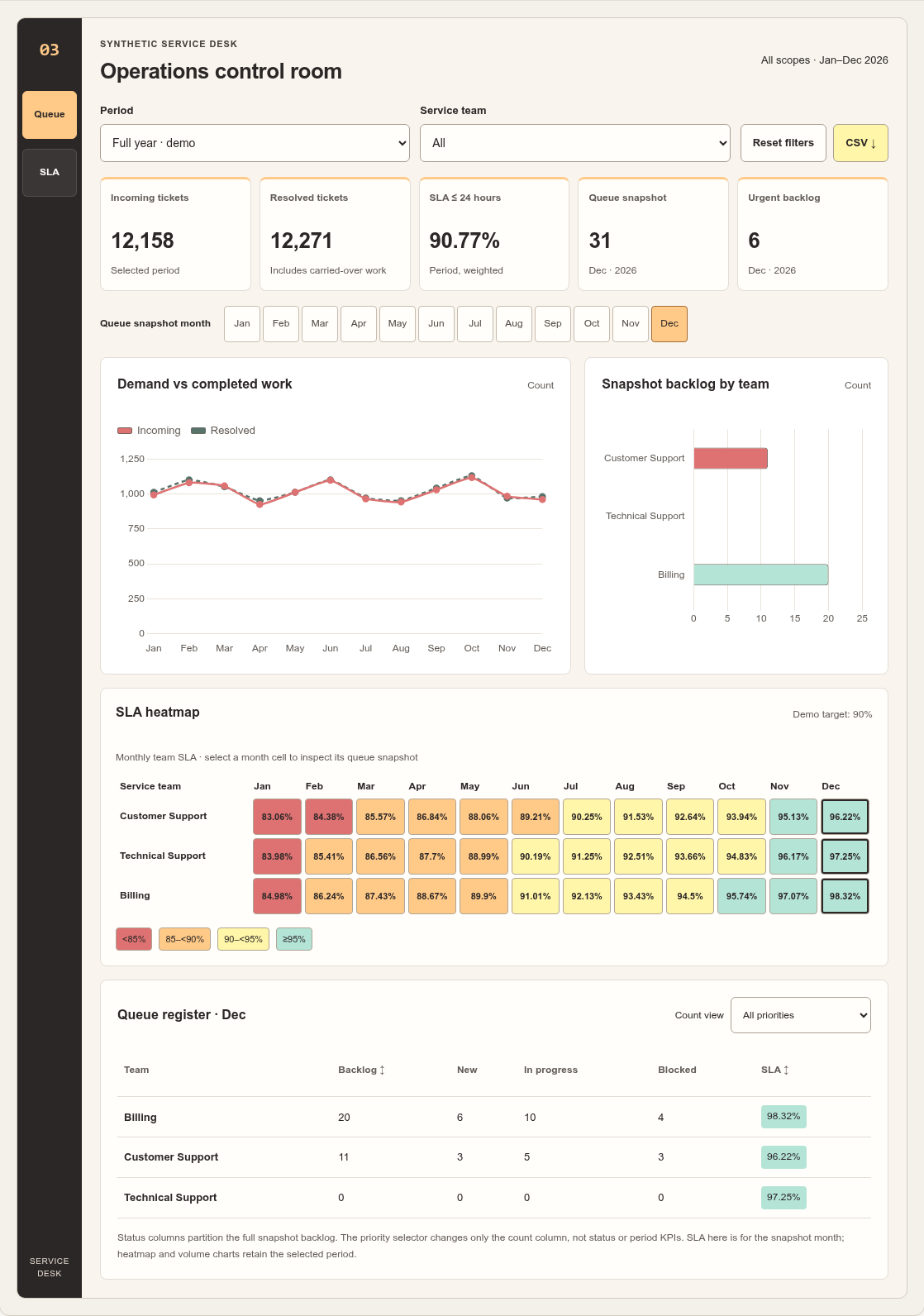Toggle the Incoming legend series
The image size is (924, 1316).
(149, 431)
